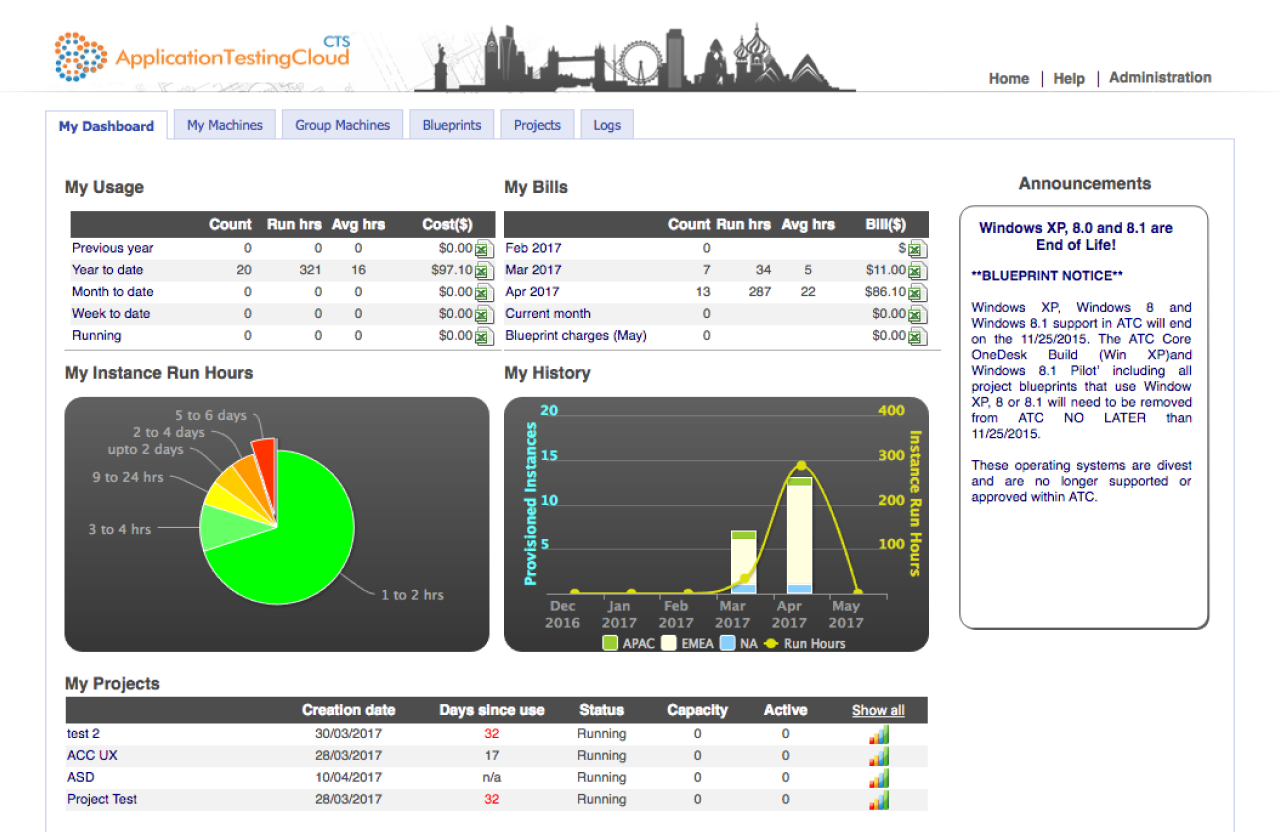The width and height of the screenshot is (1280, 832).
Task: Open the Excel export for Blueprint charges (May)
Action: tap(917, 337)
